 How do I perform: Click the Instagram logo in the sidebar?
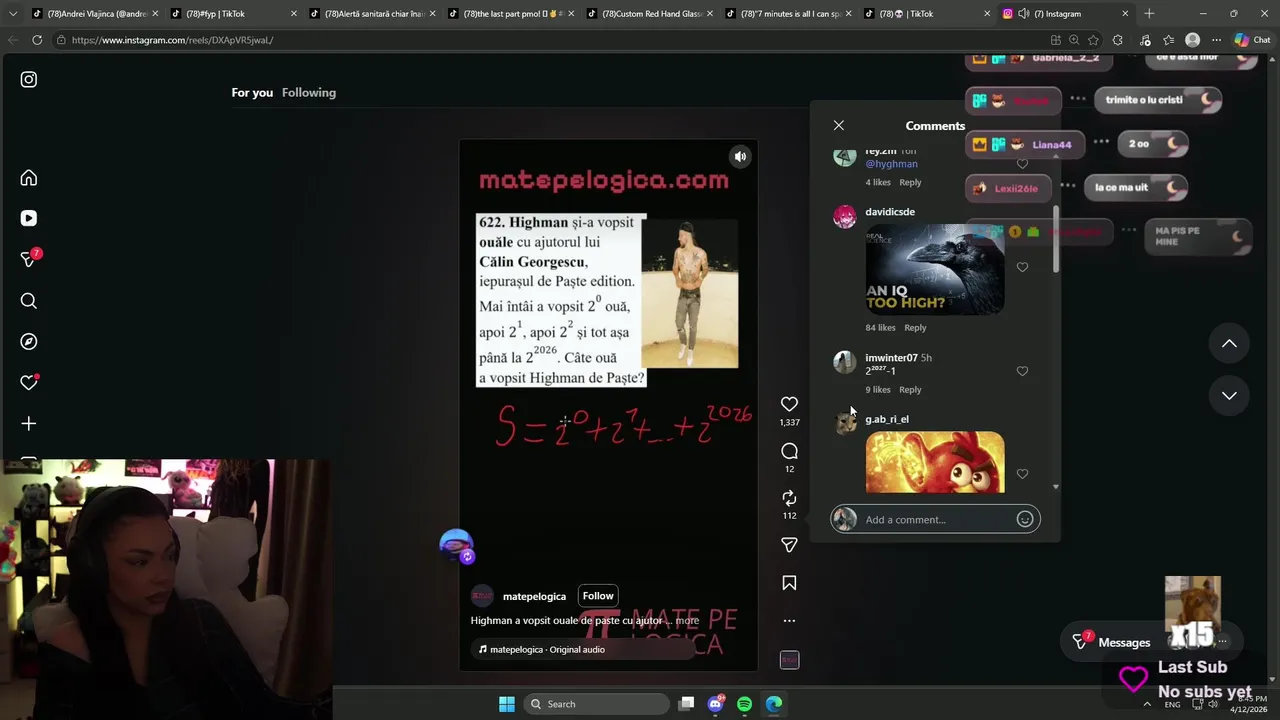pyautogui.click(x=29, y=79)
